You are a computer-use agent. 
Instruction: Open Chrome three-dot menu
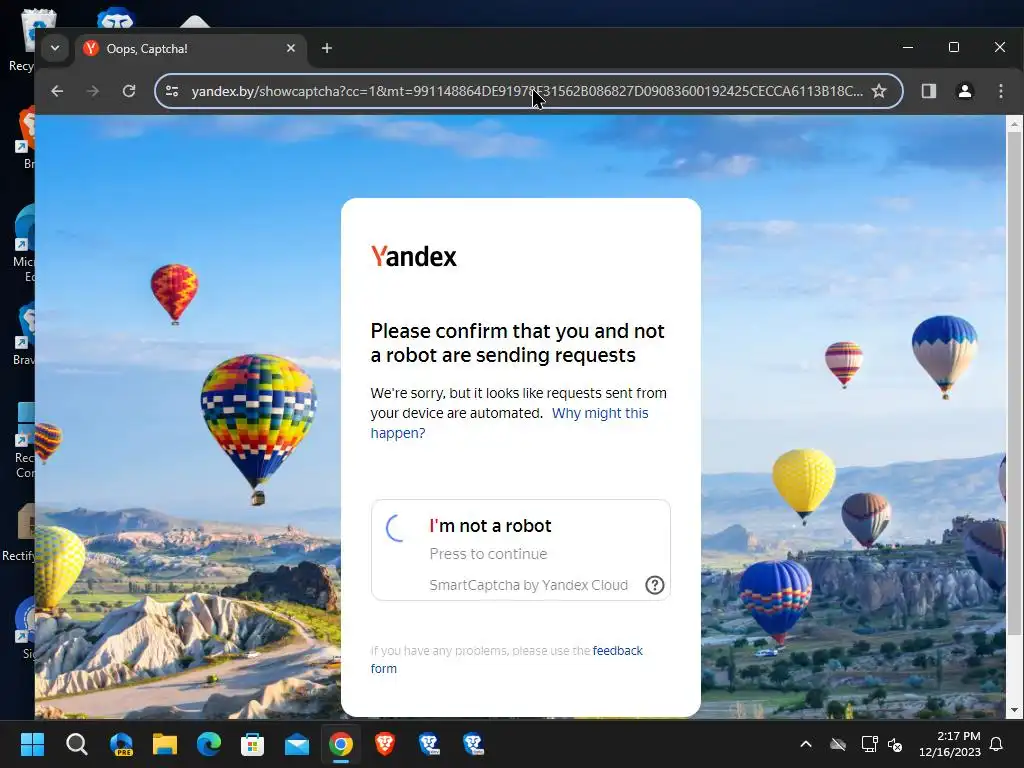click(1000, 91)
